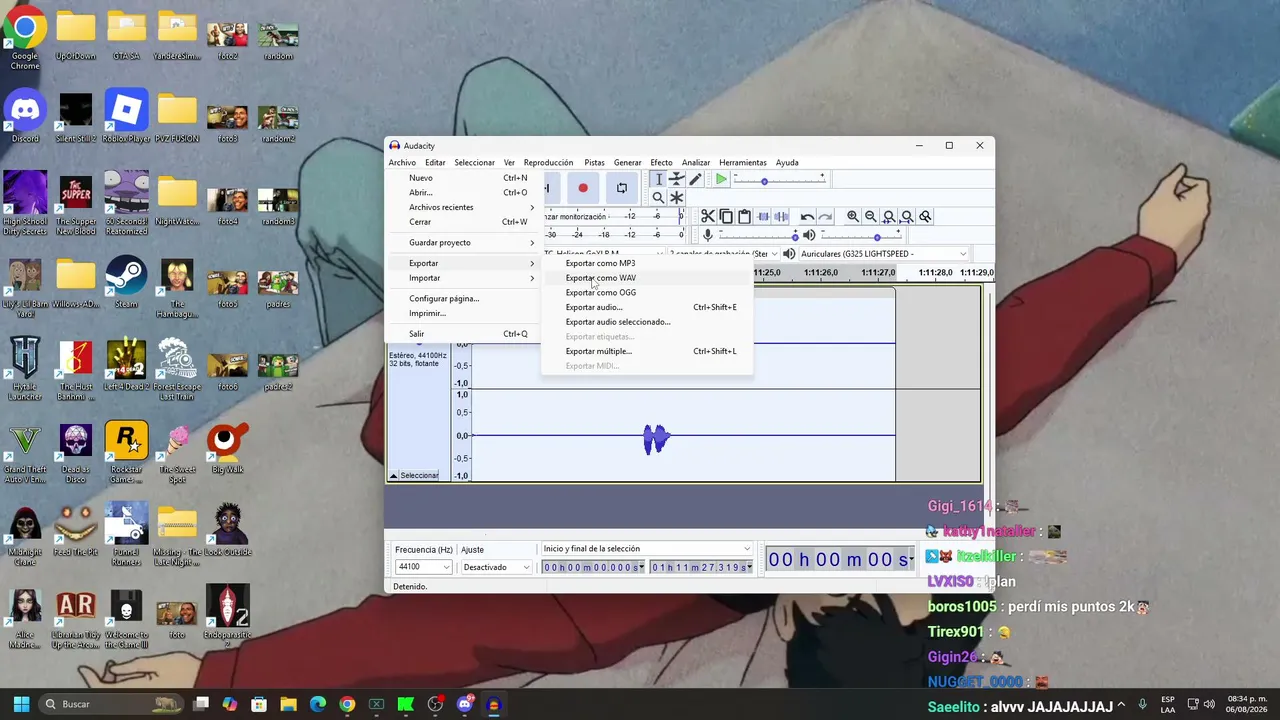Image resolution: width=1280 pixels, height=720 pixels.
Task: Click the timeline ruler at 1:11:26,0
Action: [820, 273]
